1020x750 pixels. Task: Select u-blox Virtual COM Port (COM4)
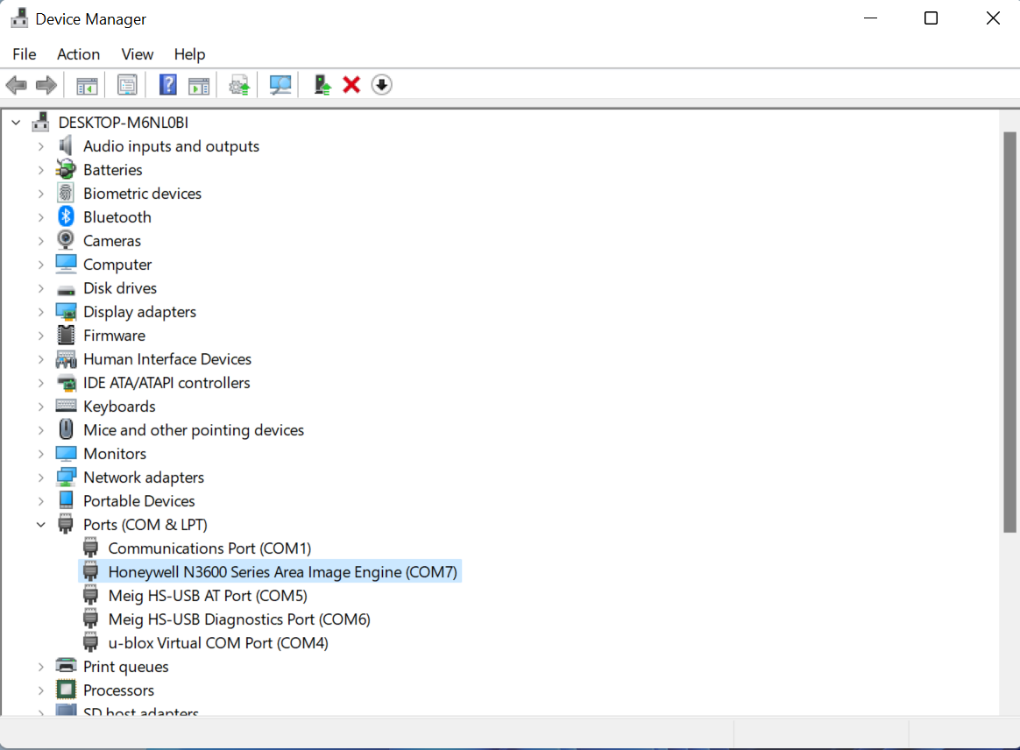[218, 643]
